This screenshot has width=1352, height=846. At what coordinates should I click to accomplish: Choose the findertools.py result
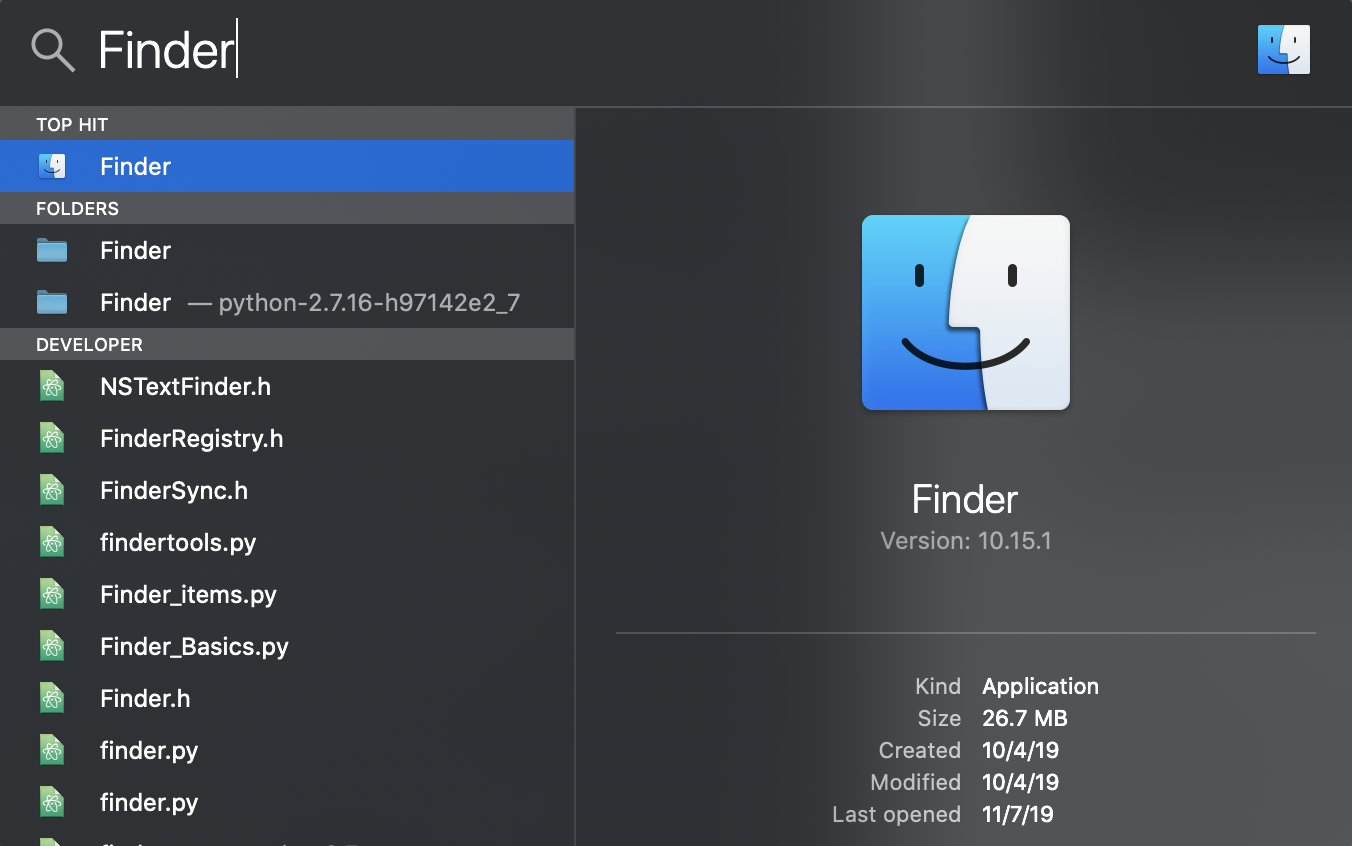287,542
